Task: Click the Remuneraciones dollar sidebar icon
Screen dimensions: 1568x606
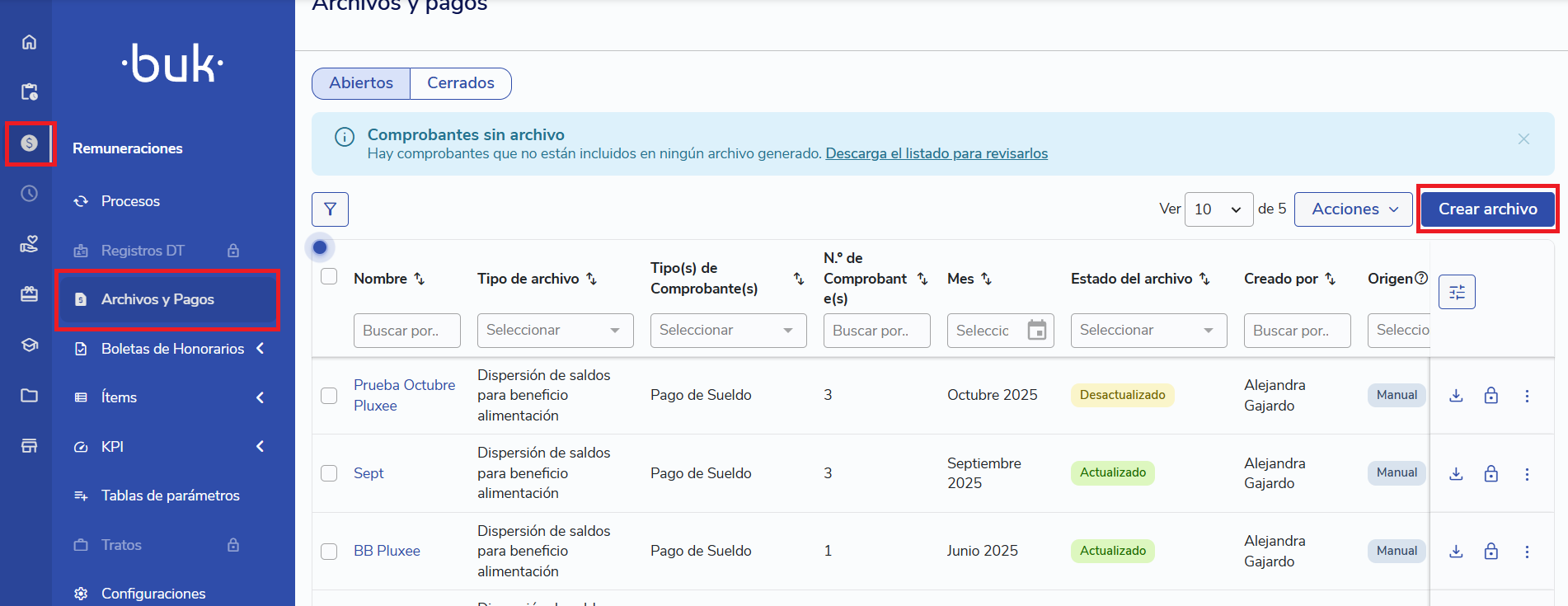Action: pyautogui.click(x=30, y=143)
